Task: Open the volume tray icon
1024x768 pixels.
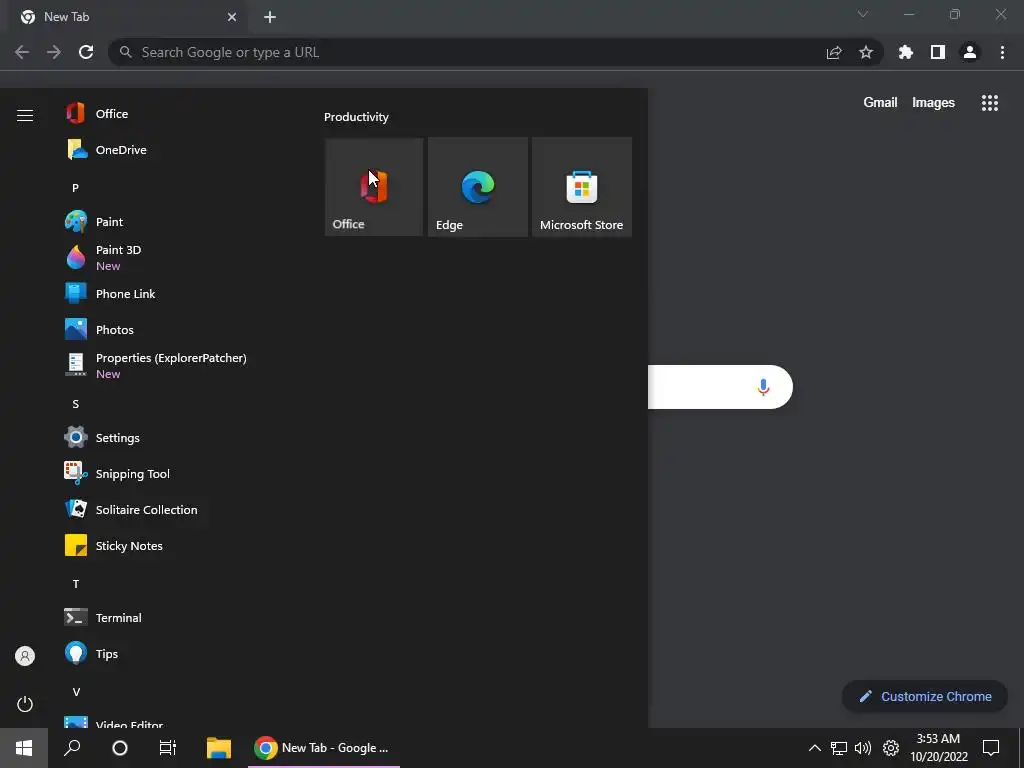Action: click(863, 748)
